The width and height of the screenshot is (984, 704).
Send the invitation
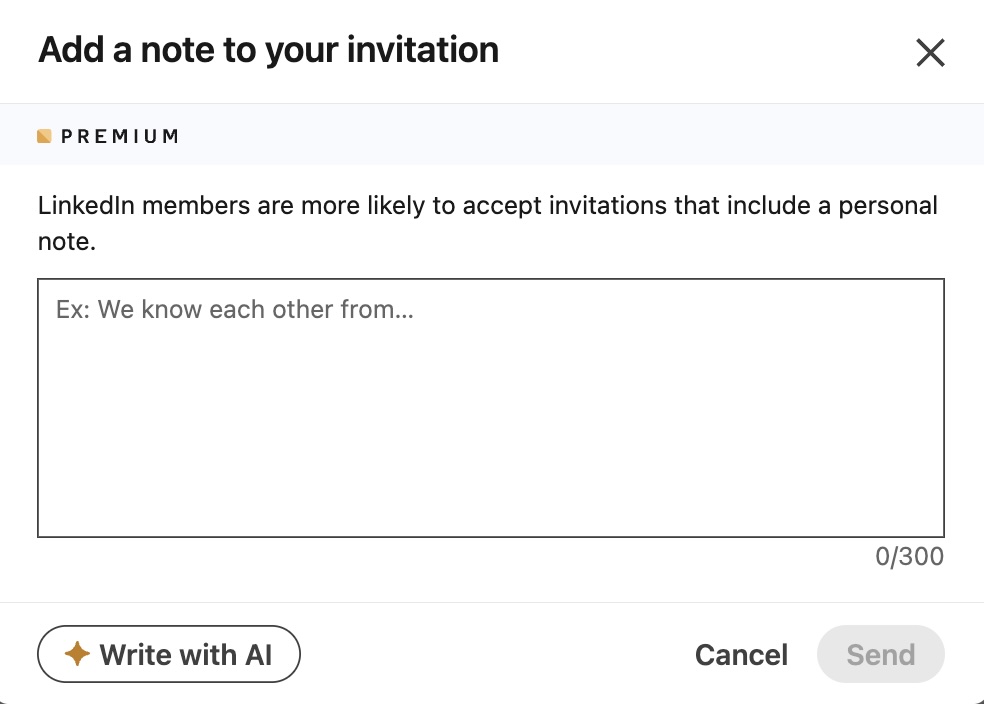(x=880, y=655)
